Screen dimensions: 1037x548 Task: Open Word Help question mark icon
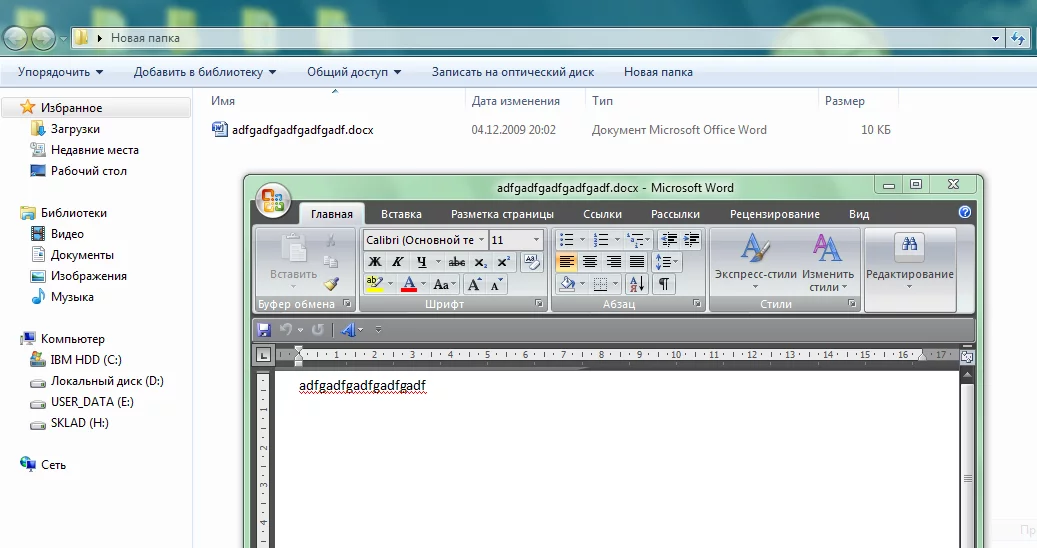965,213
